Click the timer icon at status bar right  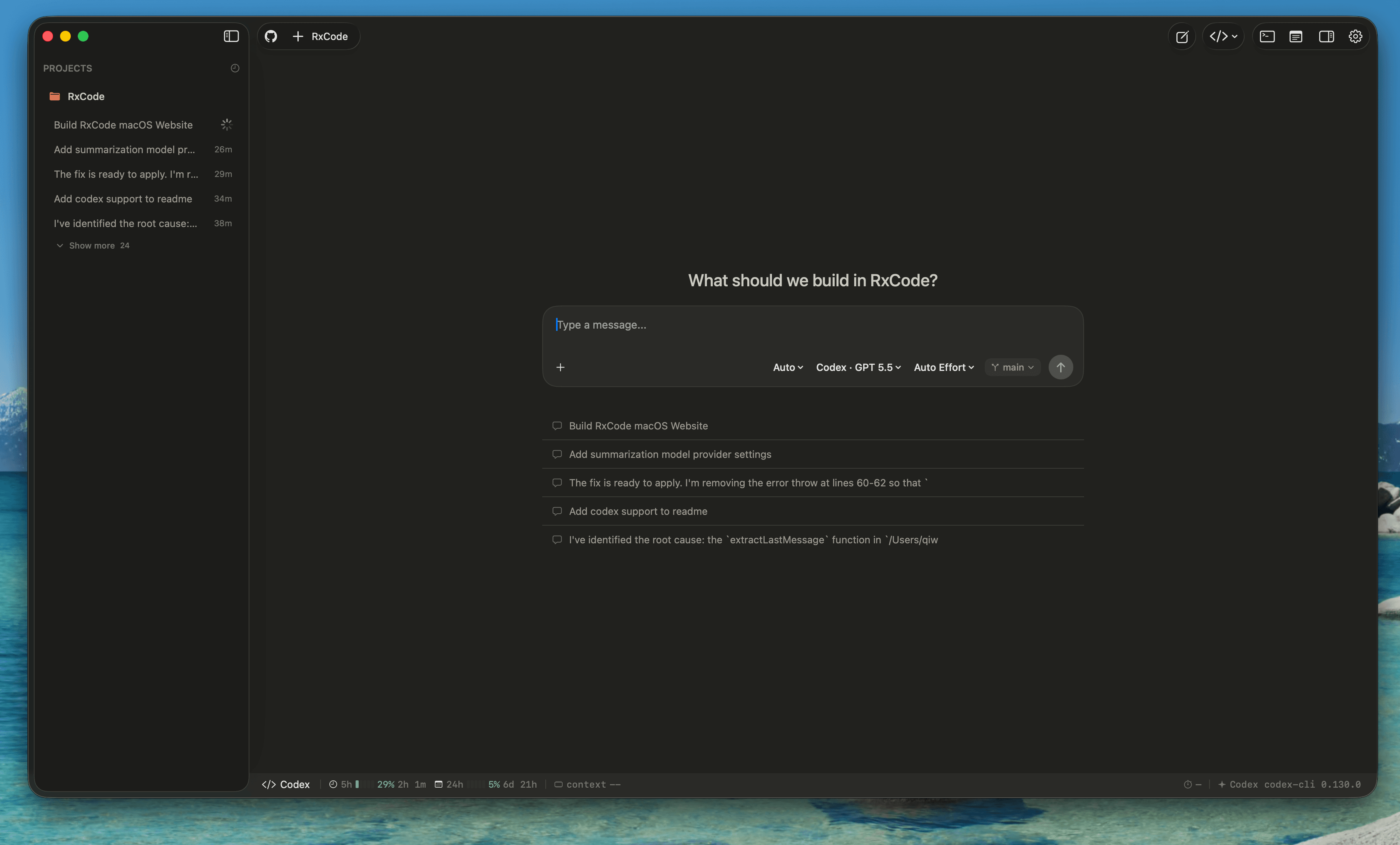(x=1188, y=784)
